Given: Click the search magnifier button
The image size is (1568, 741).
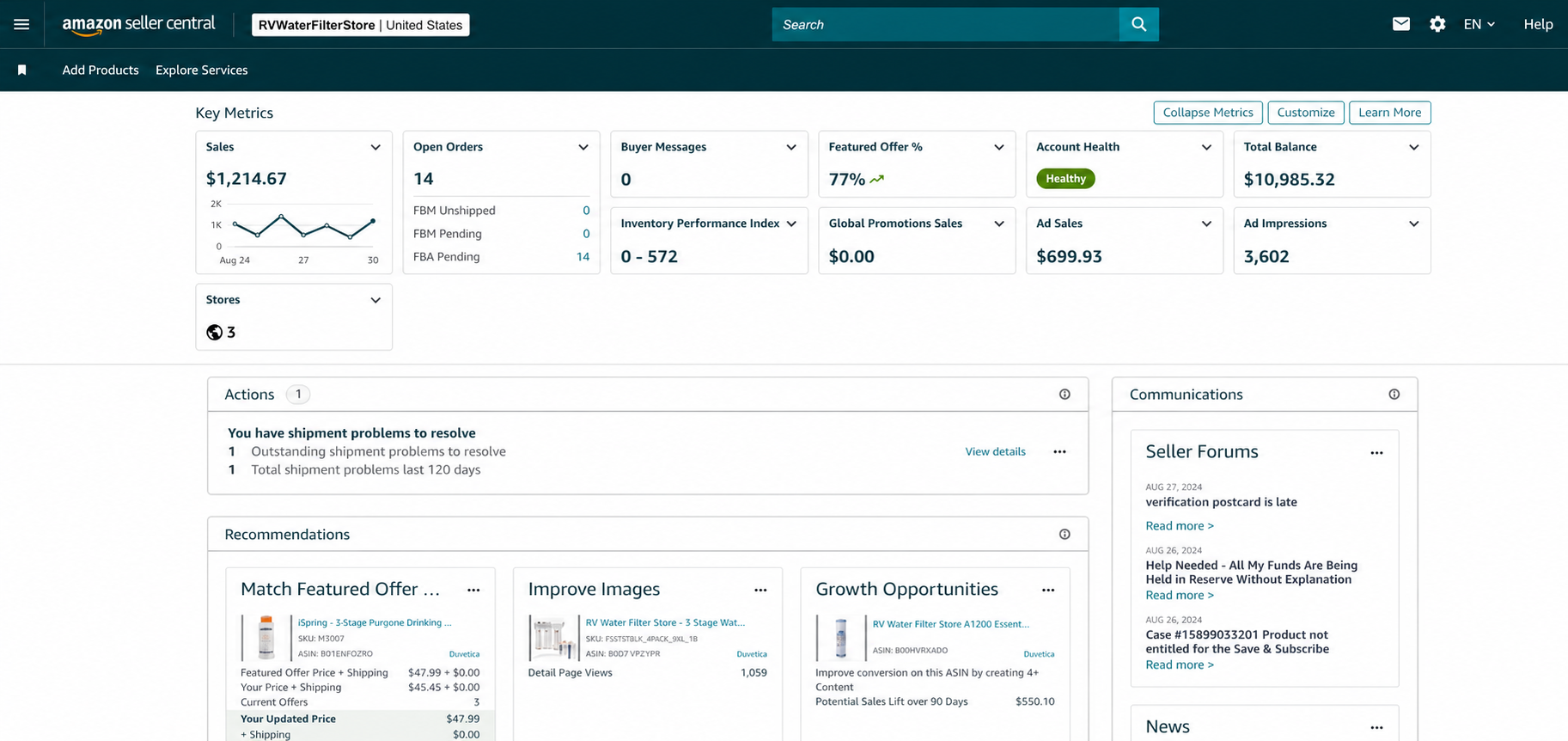Looking at the screenshot, I should coord(1139,24).
